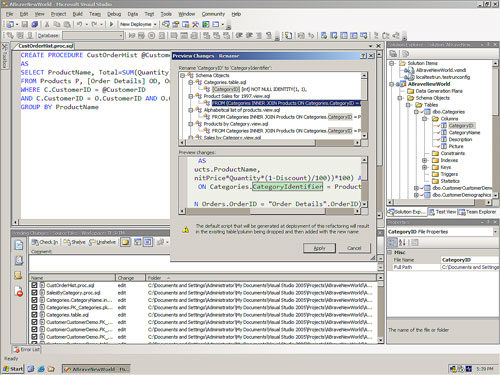This screenshot has width=500, height=375.
Task: Open the Debug menu
Action: pyautogui.click(x=114, y=14)
